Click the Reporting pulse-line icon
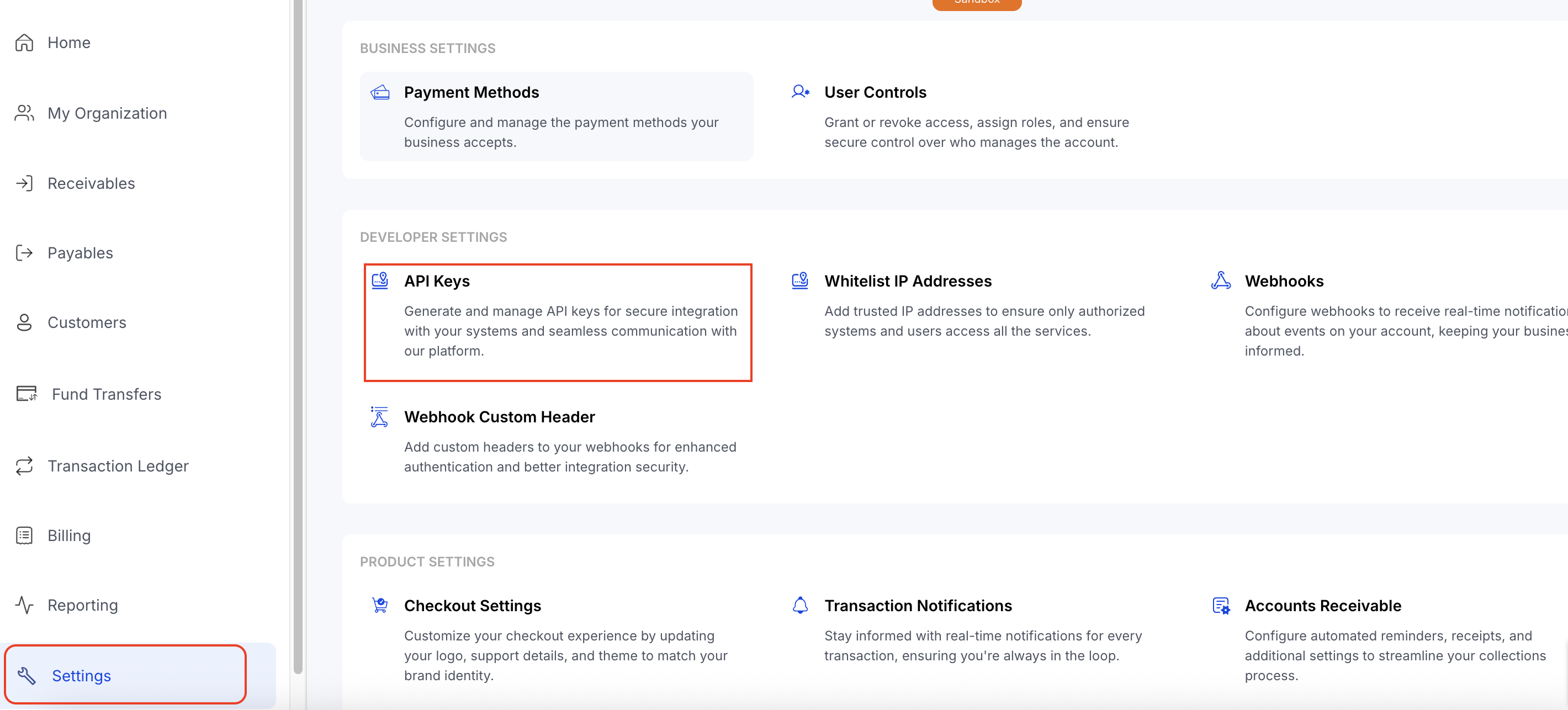 point(24,605)
